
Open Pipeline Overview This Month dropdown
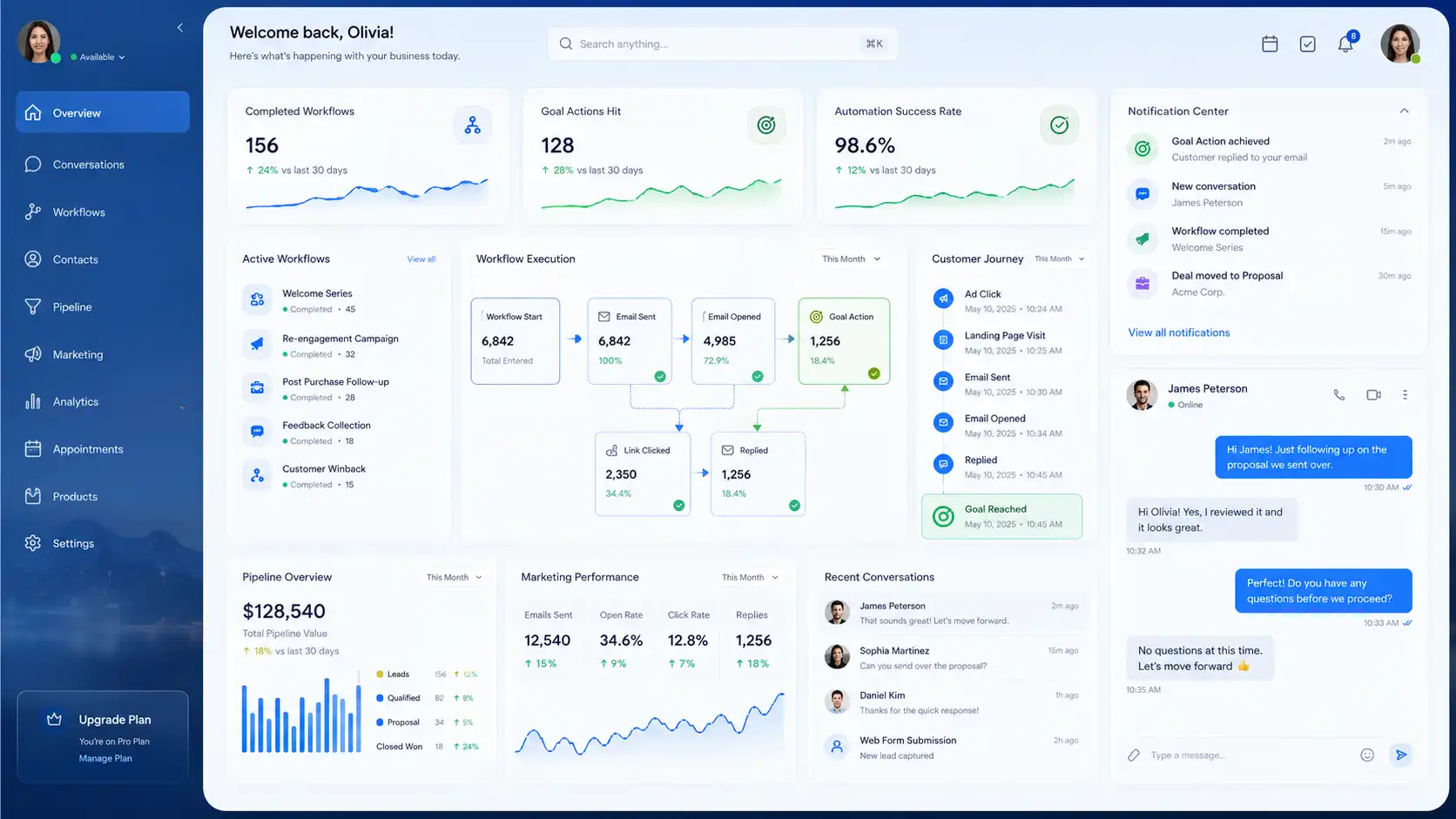click(x=454, y=577)
